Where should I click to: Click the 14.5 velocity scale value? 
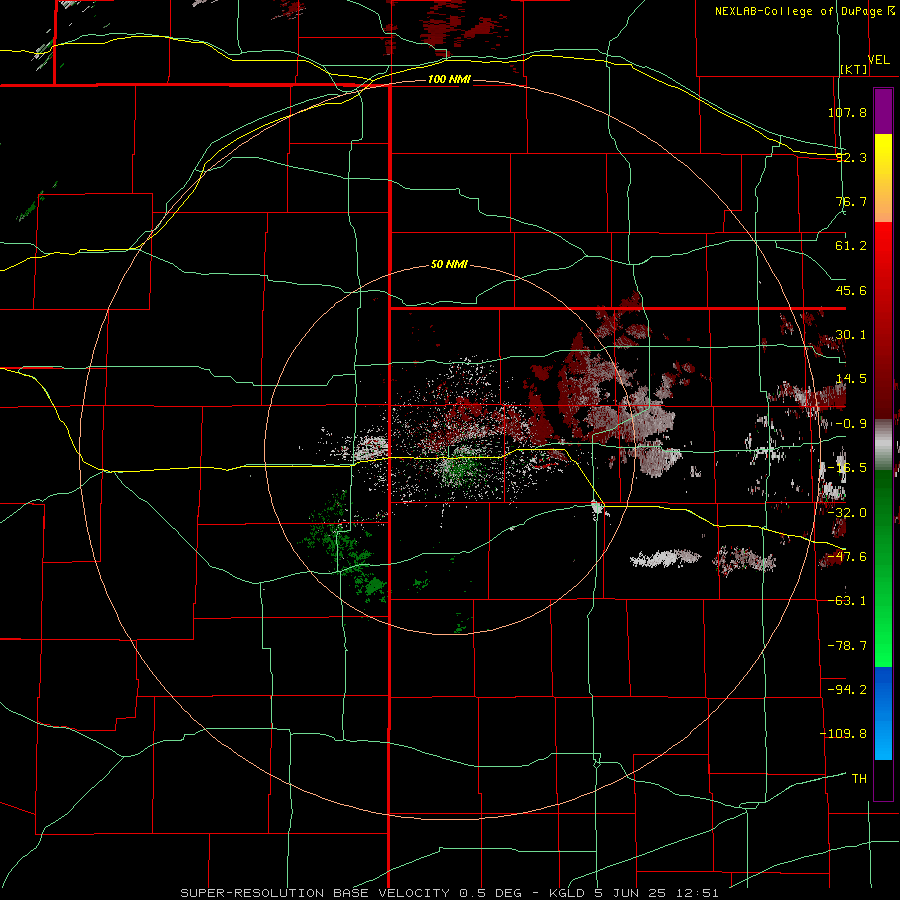point(851,379)
